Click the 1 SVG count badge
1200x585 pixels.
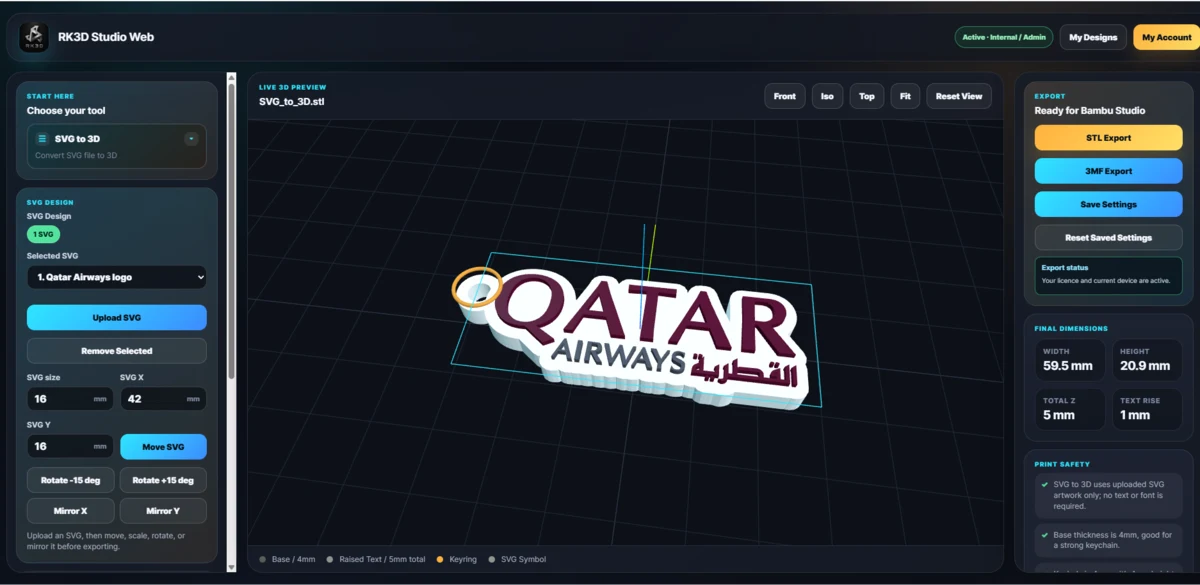(x=43, y=234)
